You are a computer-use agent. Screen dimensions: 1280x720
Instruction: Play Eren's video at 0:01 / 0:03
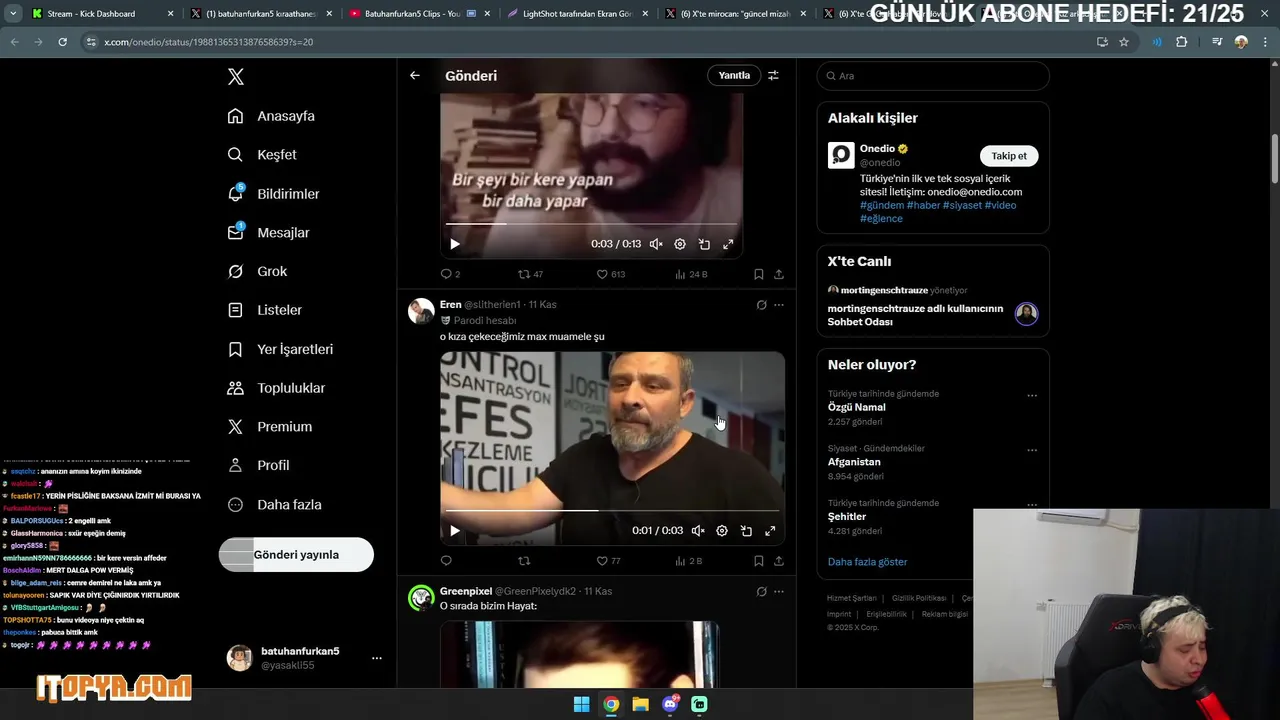tap(455, 531)
